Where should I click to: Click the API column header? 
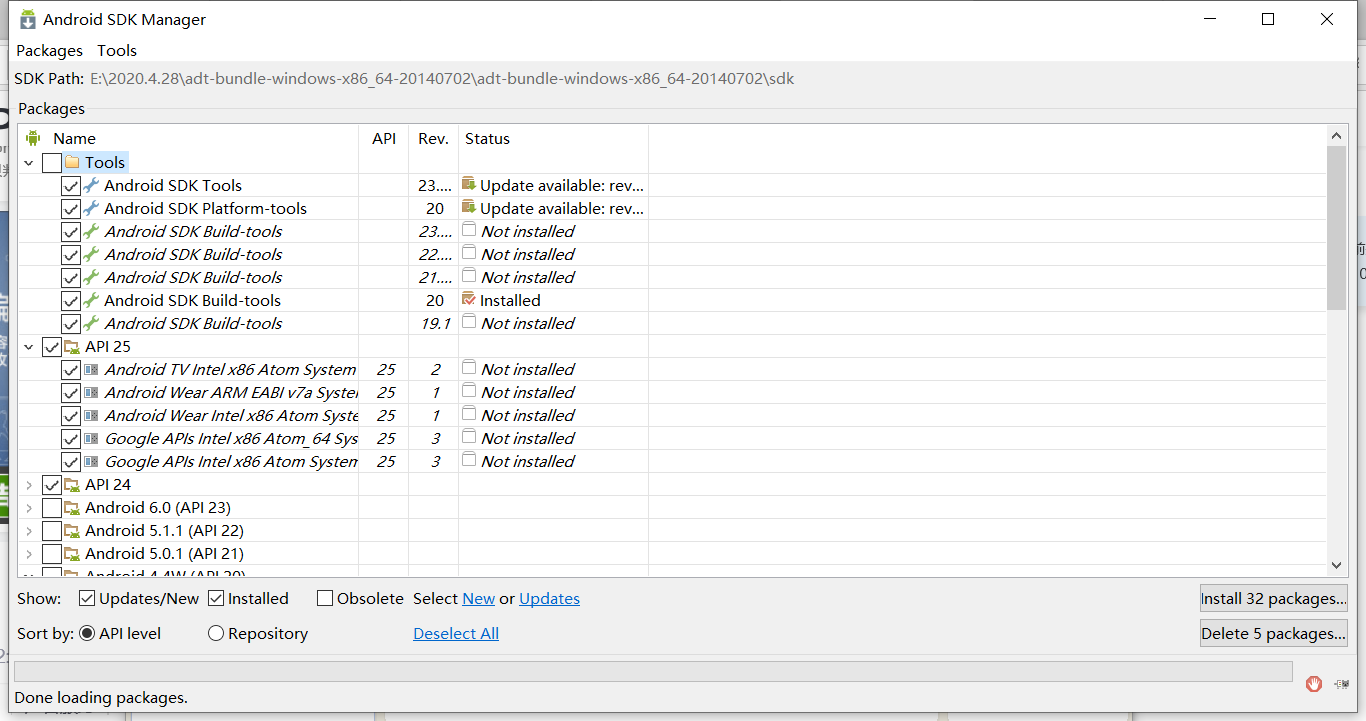coord(384,138)
